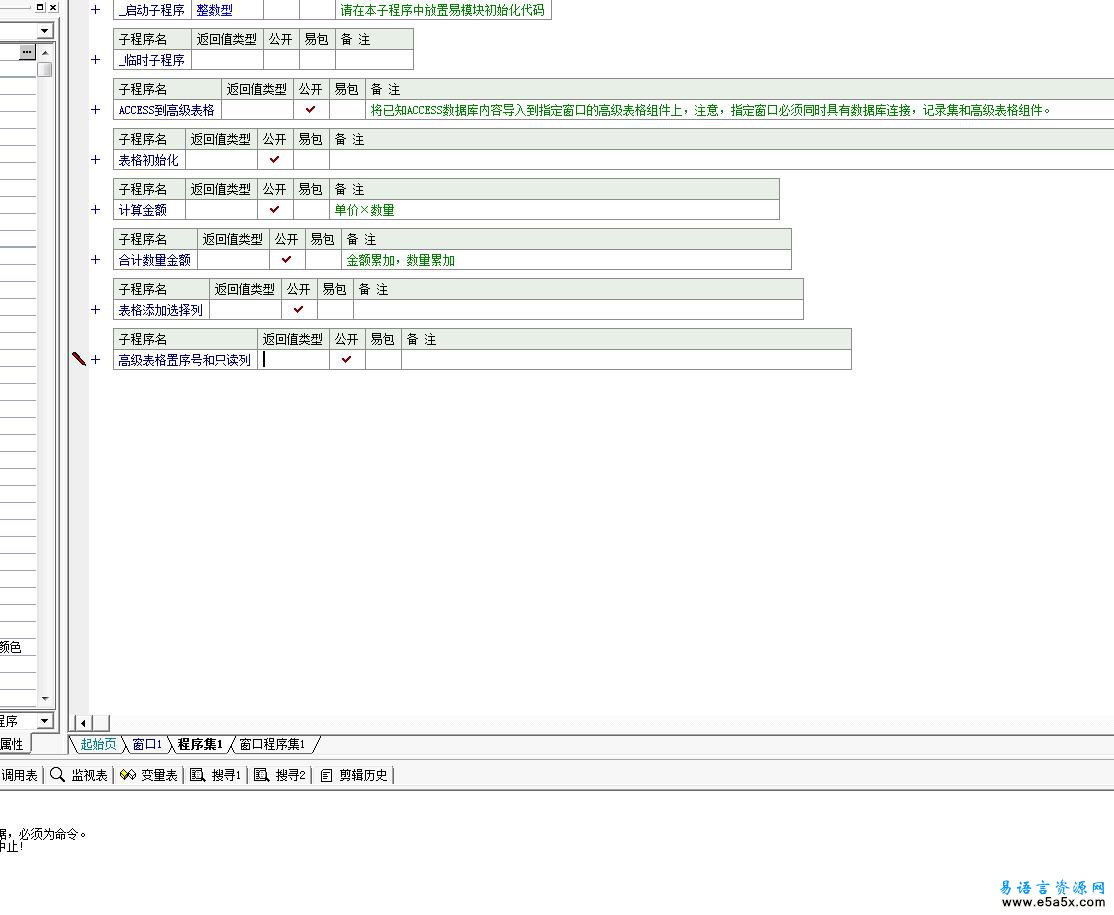Toggle 公开 checkmark for 计算金额
1114x915 pixels.
274,210
